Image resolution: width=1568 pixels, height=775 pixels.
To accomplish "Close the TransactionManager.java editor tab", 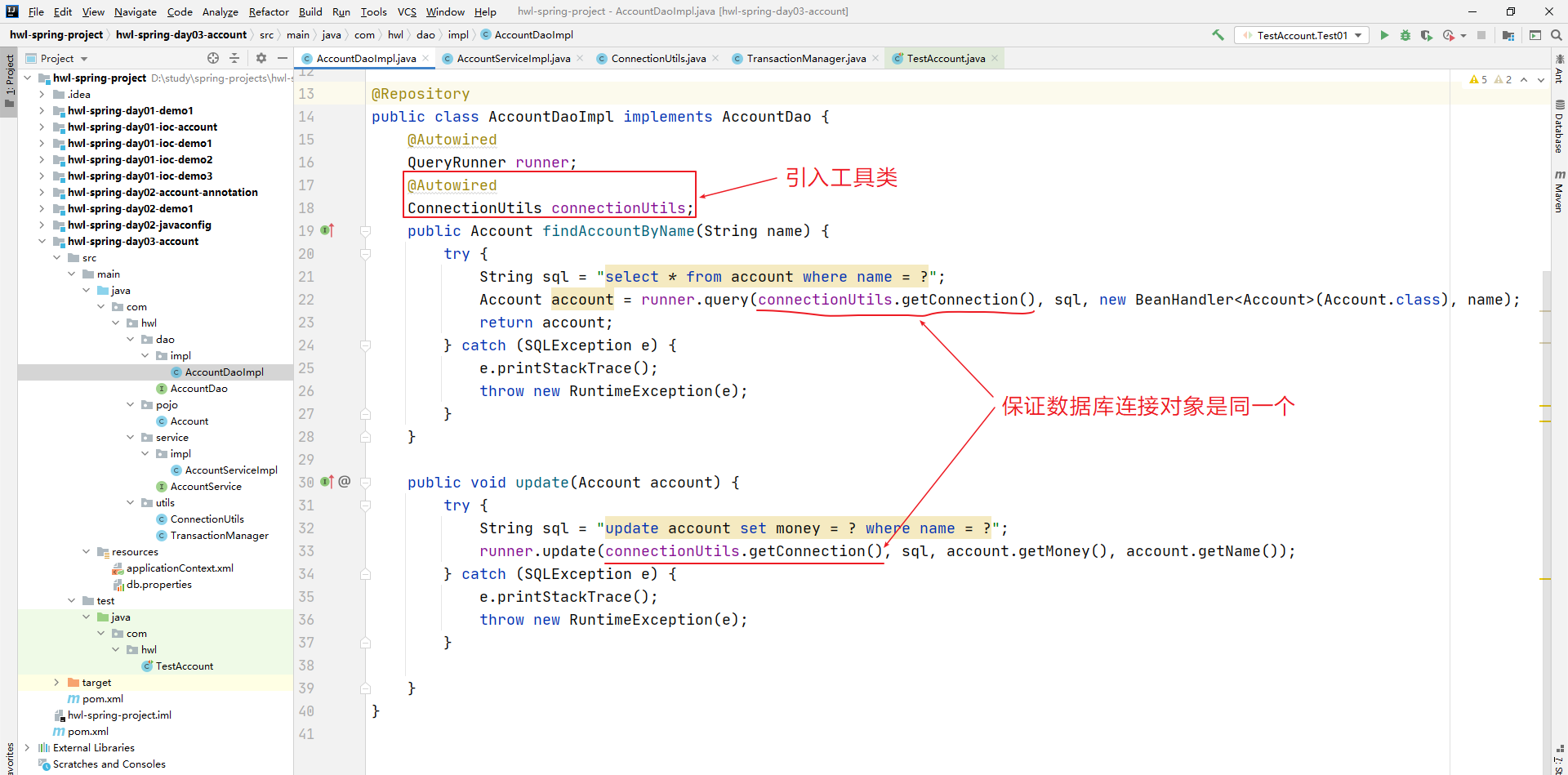I will click(875, 58).
